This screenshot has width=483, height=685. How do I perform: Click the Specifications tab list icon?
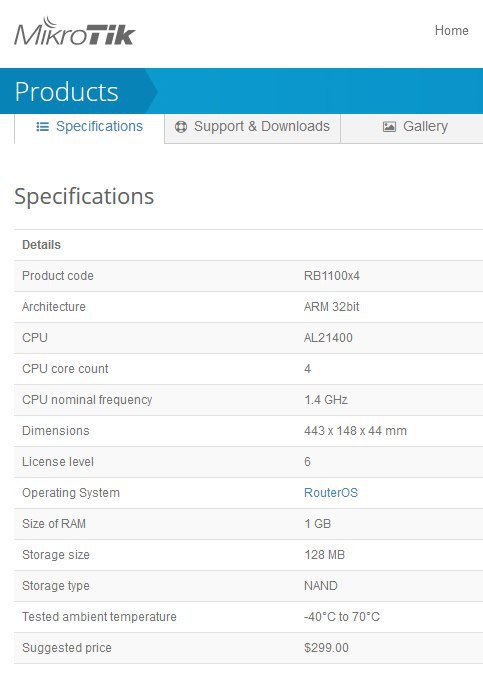point(42,127)
